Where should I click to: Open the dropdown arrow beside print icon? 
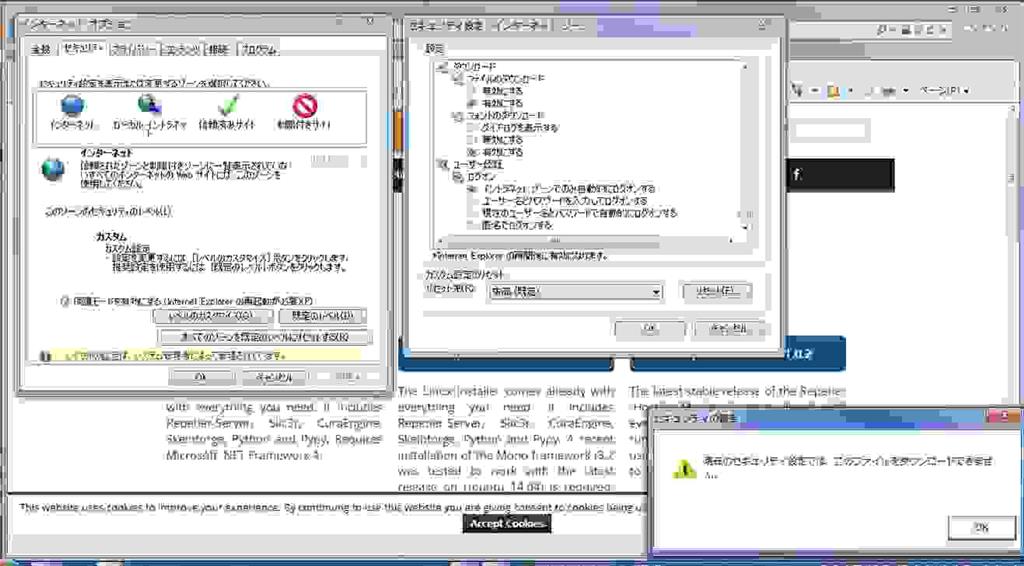(x=907, y=91)
